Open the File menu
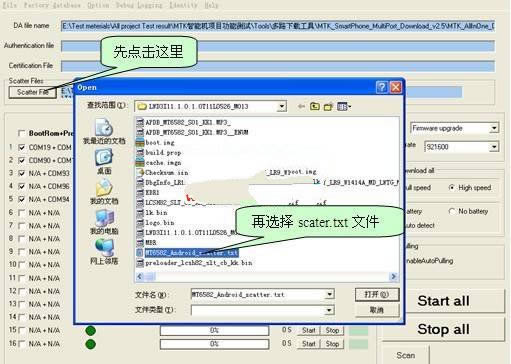This screenshot has height=364, width=511. coord(9,5)
